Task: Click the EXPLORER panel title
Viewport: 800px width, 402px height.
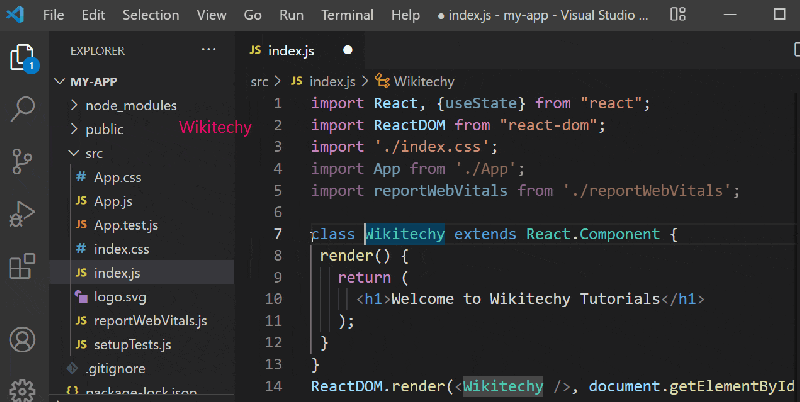Action: click(97, 51)
